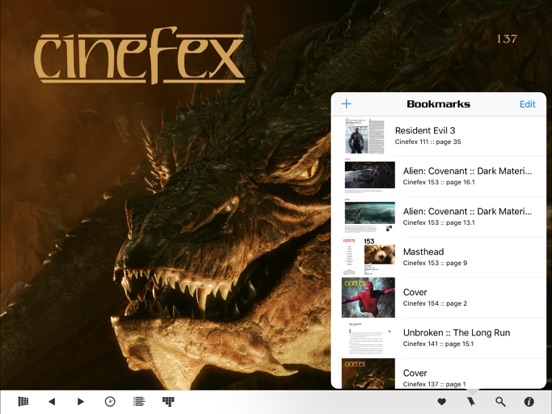Image resolution: width=552 pixels, height=414 pixels.
Task: Select Unbroken :: The Long Run bookmark
Action: coord(439,338)
